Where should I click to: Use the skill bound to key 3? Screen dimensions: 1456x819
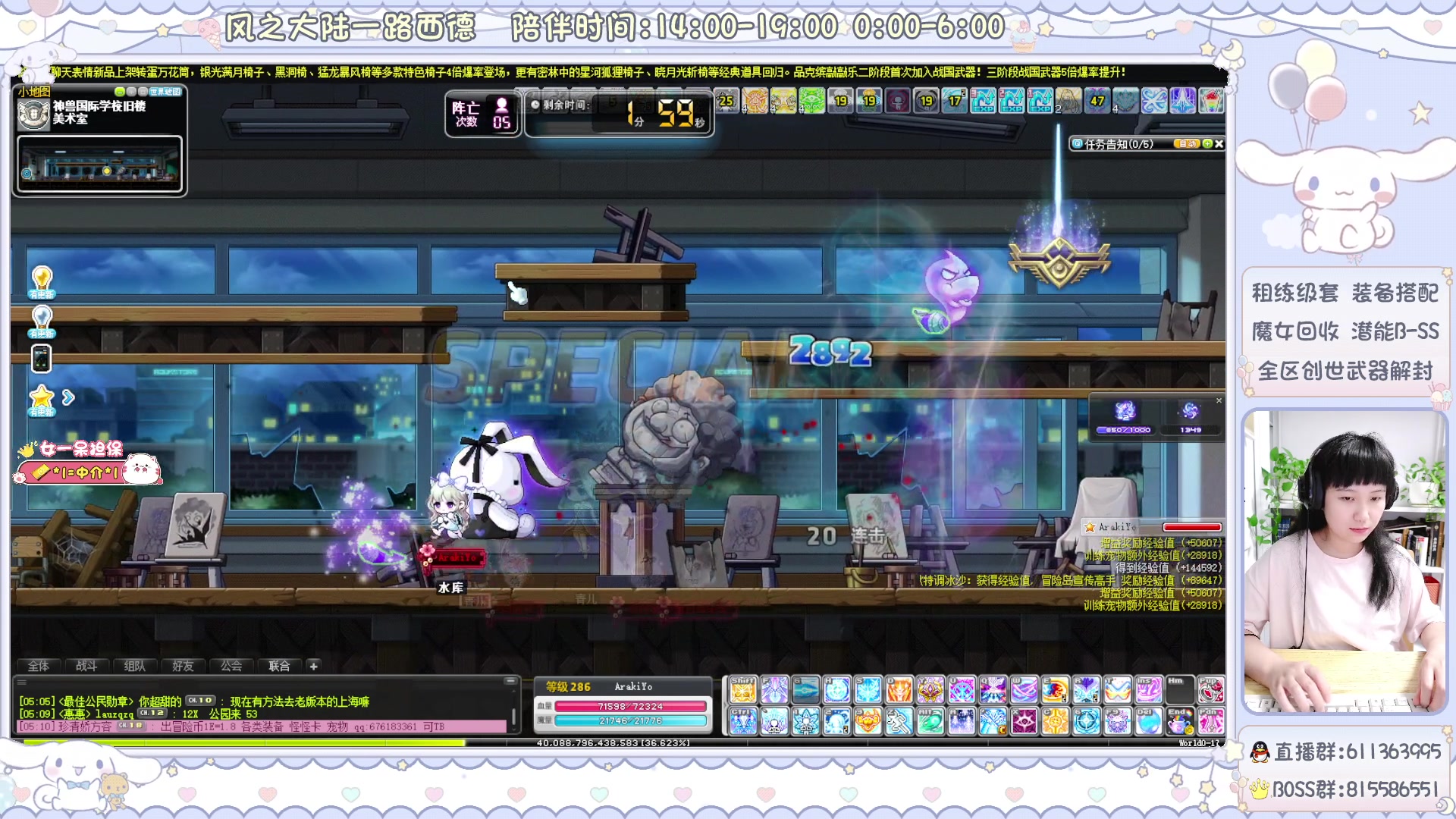(x=868, y=721)
